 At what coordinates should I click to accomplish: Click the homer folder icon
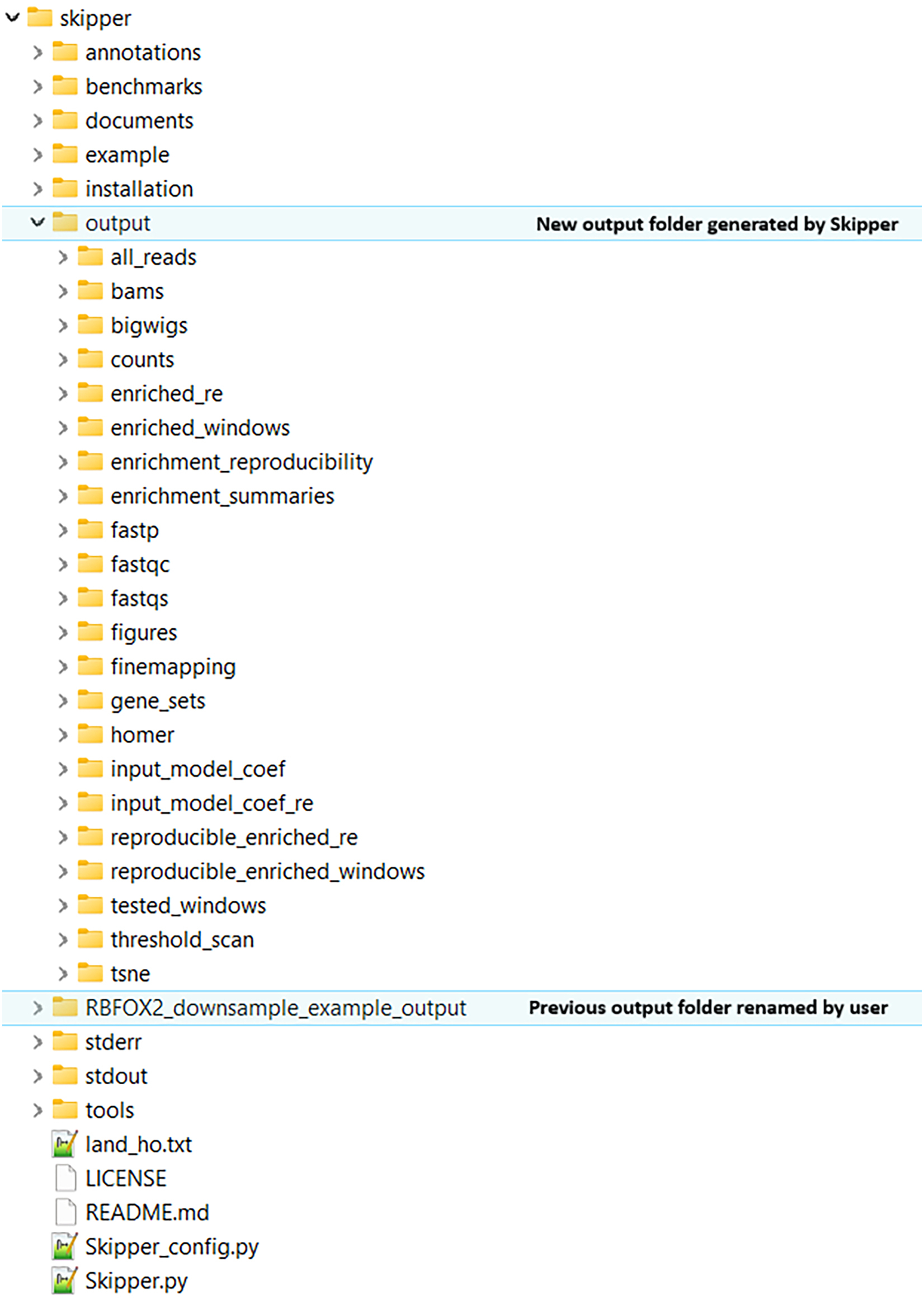coord(90,734)
